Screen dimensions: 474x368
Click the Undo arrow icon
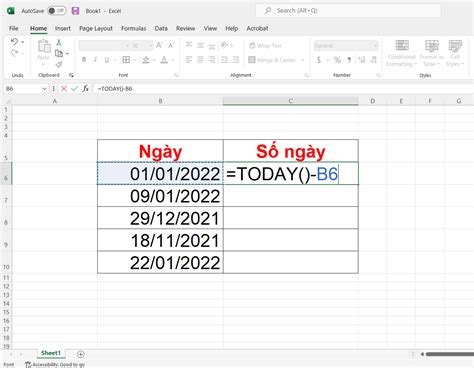(x=14, y=42)
